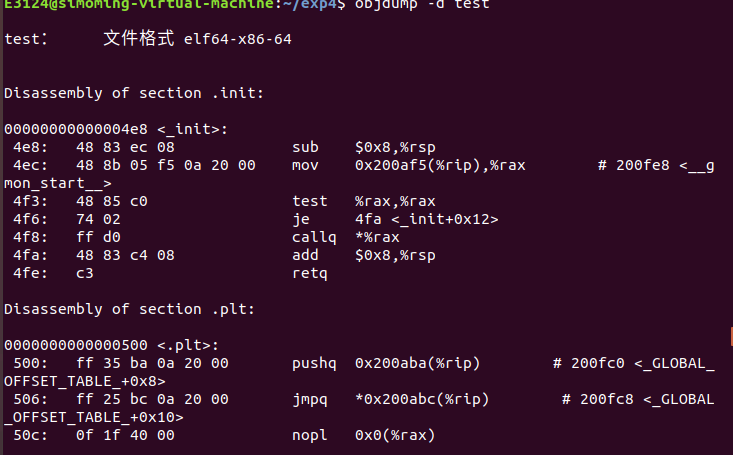The height and width of the screenshot is (455, 733).
Task: Click the 'jmpq' instruction at address 506
Action: (x=309, y=400)
